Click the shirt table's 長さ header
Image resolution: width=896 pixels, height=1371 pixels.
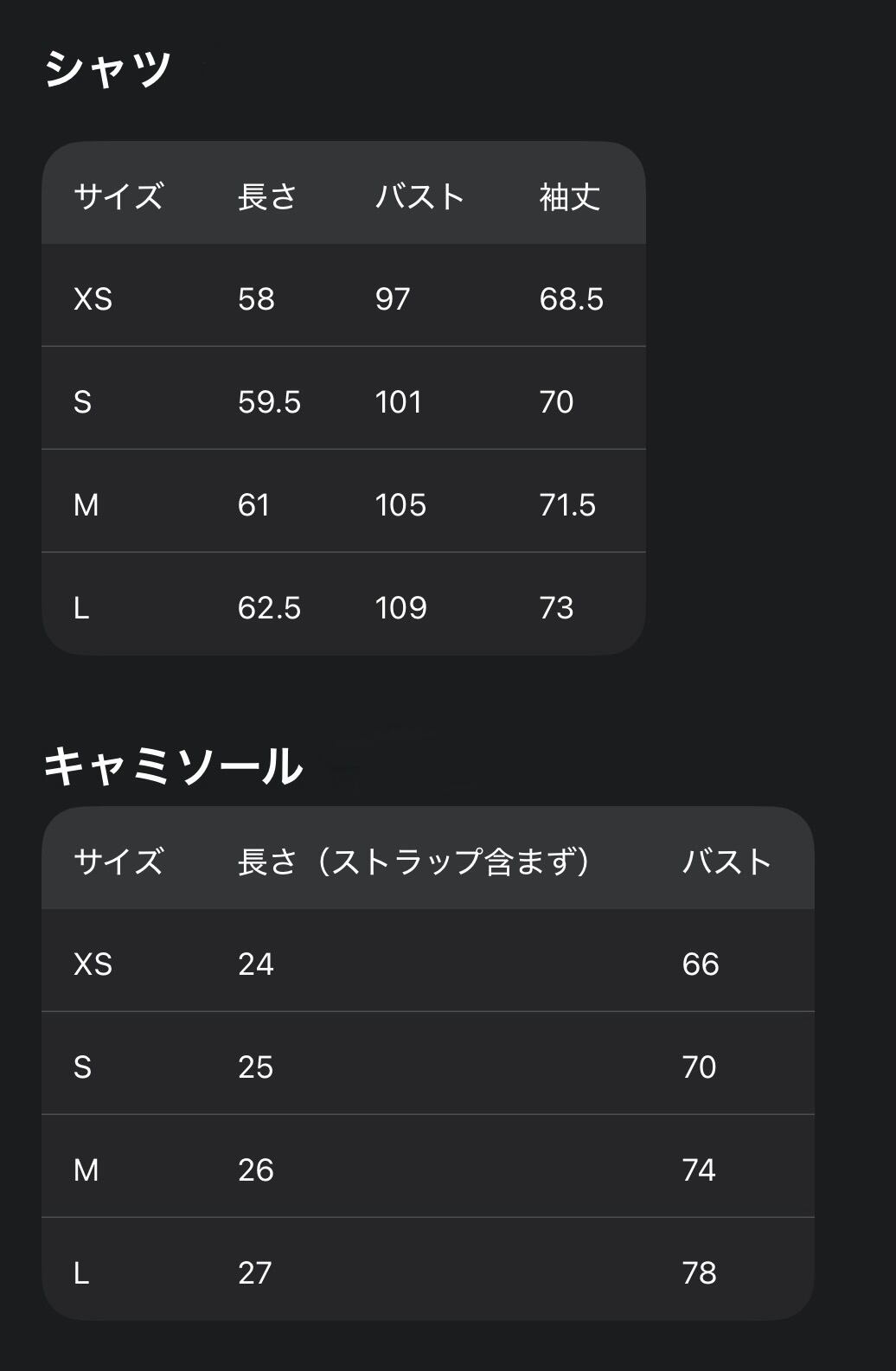click(x=267, y=197)
